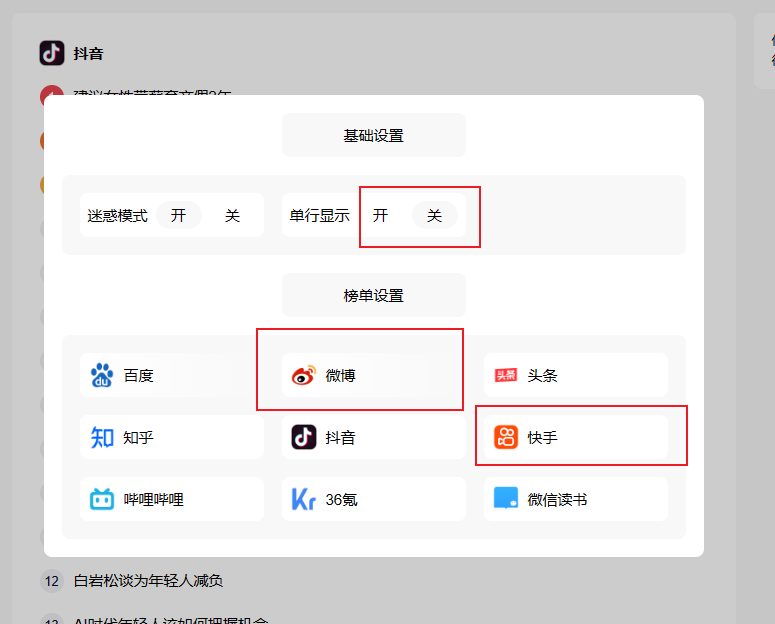Select the 基础设置 section header
The image size is (775, 624).
(x=373, y=135)
